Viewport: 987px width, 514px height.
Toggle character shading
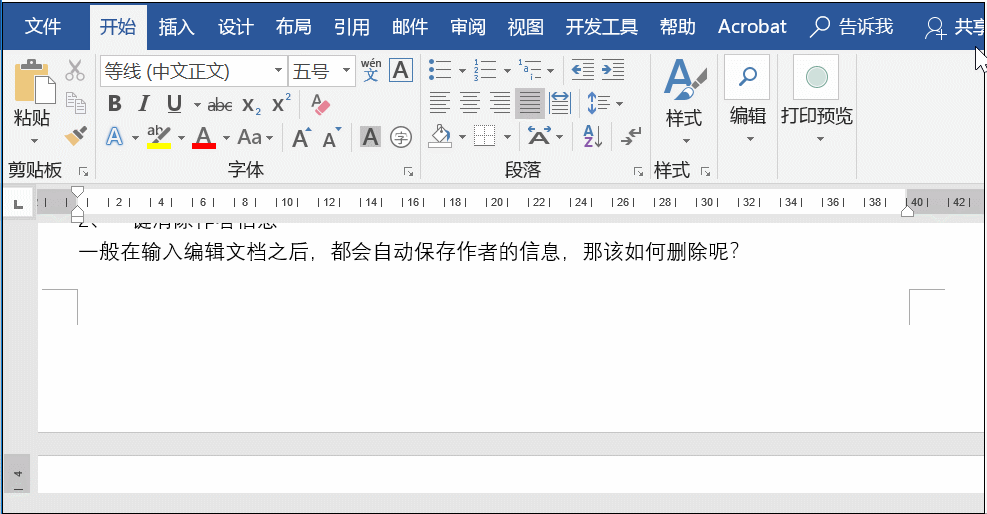tap(370, 137)
